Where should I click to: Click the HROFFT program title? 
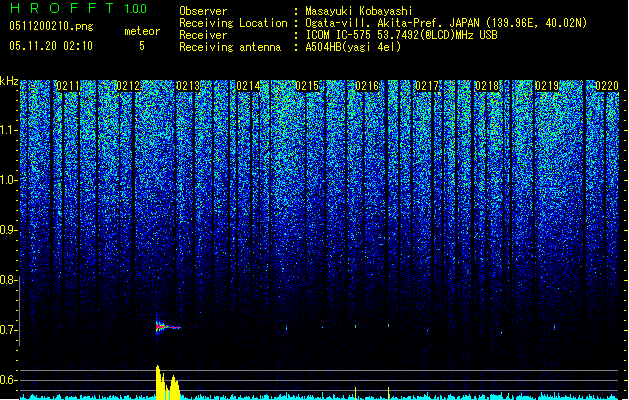click(62, 8)
